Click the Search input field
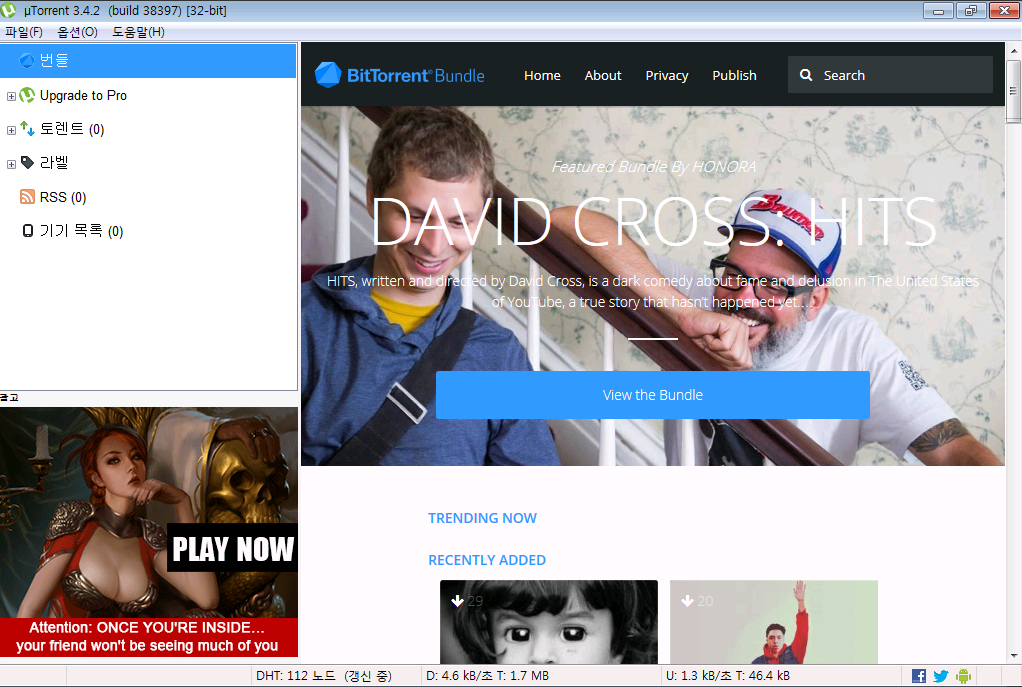The width and height of the screenshot is (1022, 687). click(x=890, y=75)
